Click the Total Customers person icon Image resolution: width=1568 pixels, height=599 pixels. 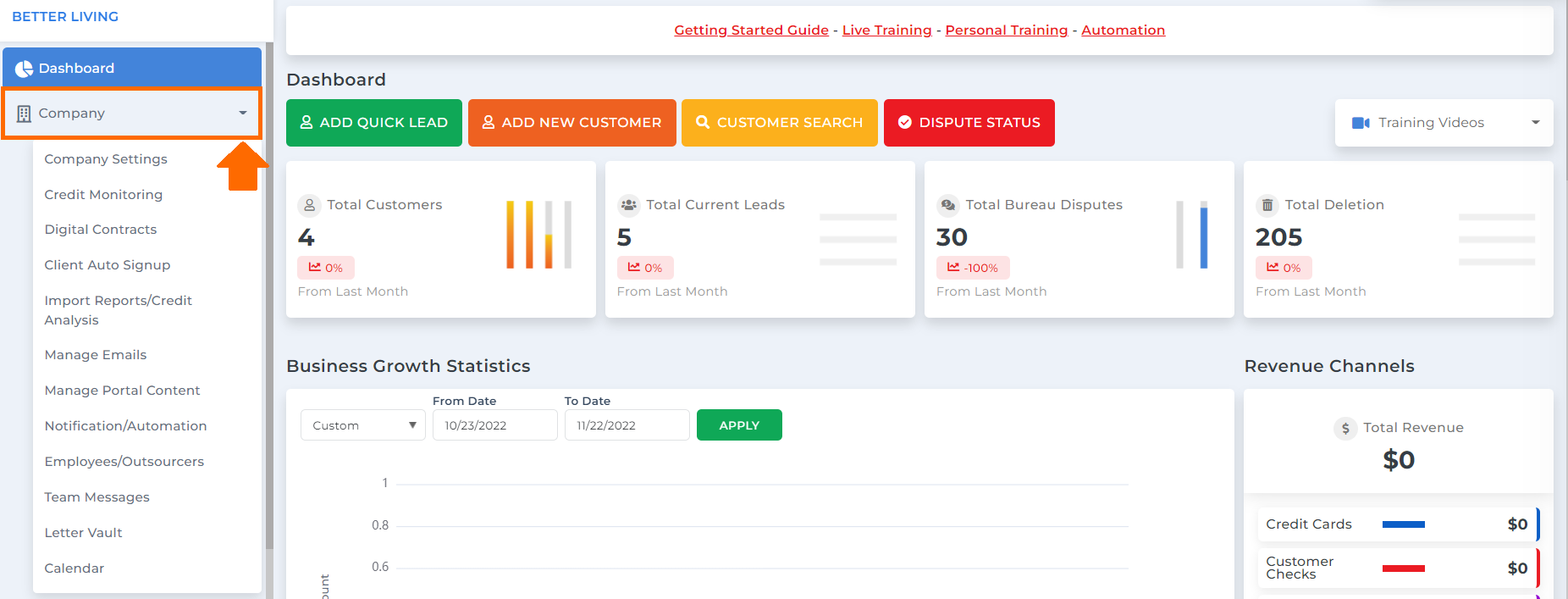(x=310, y=205)
